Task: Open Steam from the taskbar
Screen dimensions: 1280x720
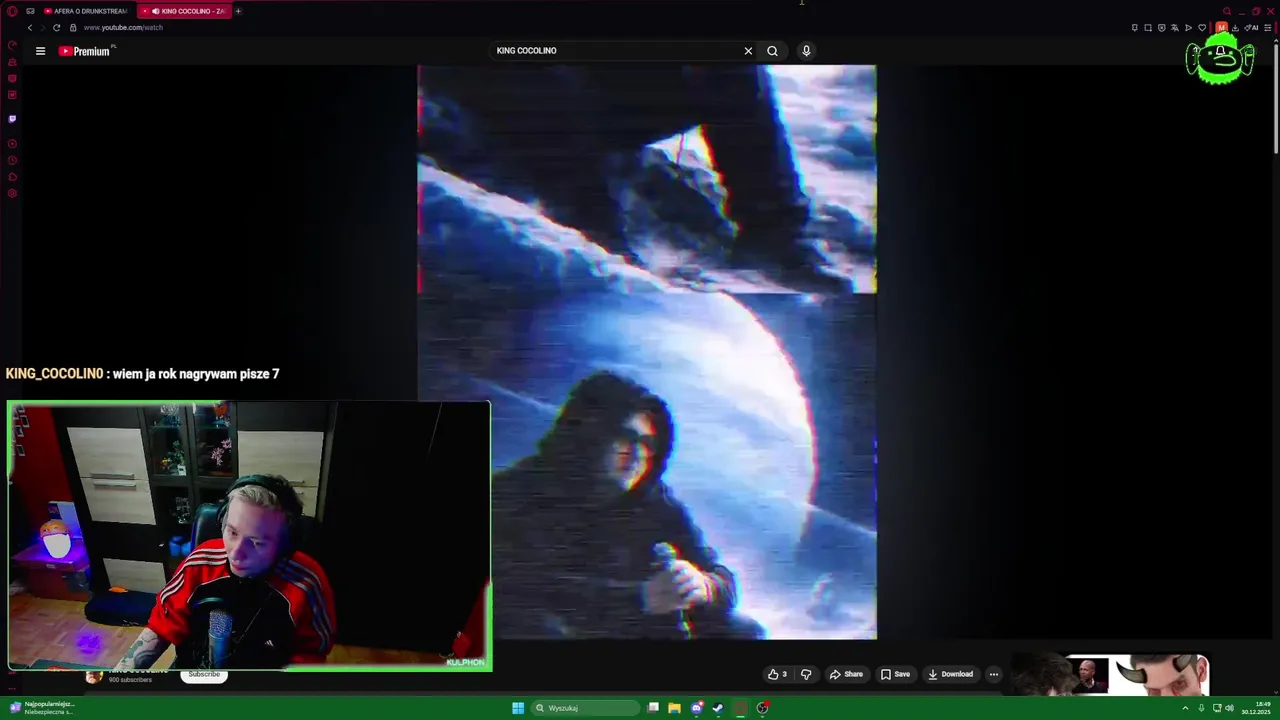Action: tap(718, 708)
